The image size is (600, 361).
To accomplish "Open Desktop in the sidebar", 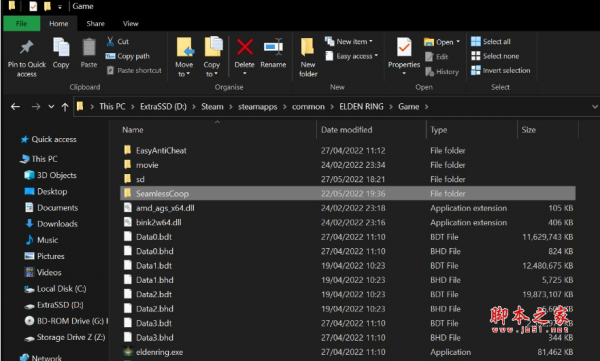I will point(46,191).
